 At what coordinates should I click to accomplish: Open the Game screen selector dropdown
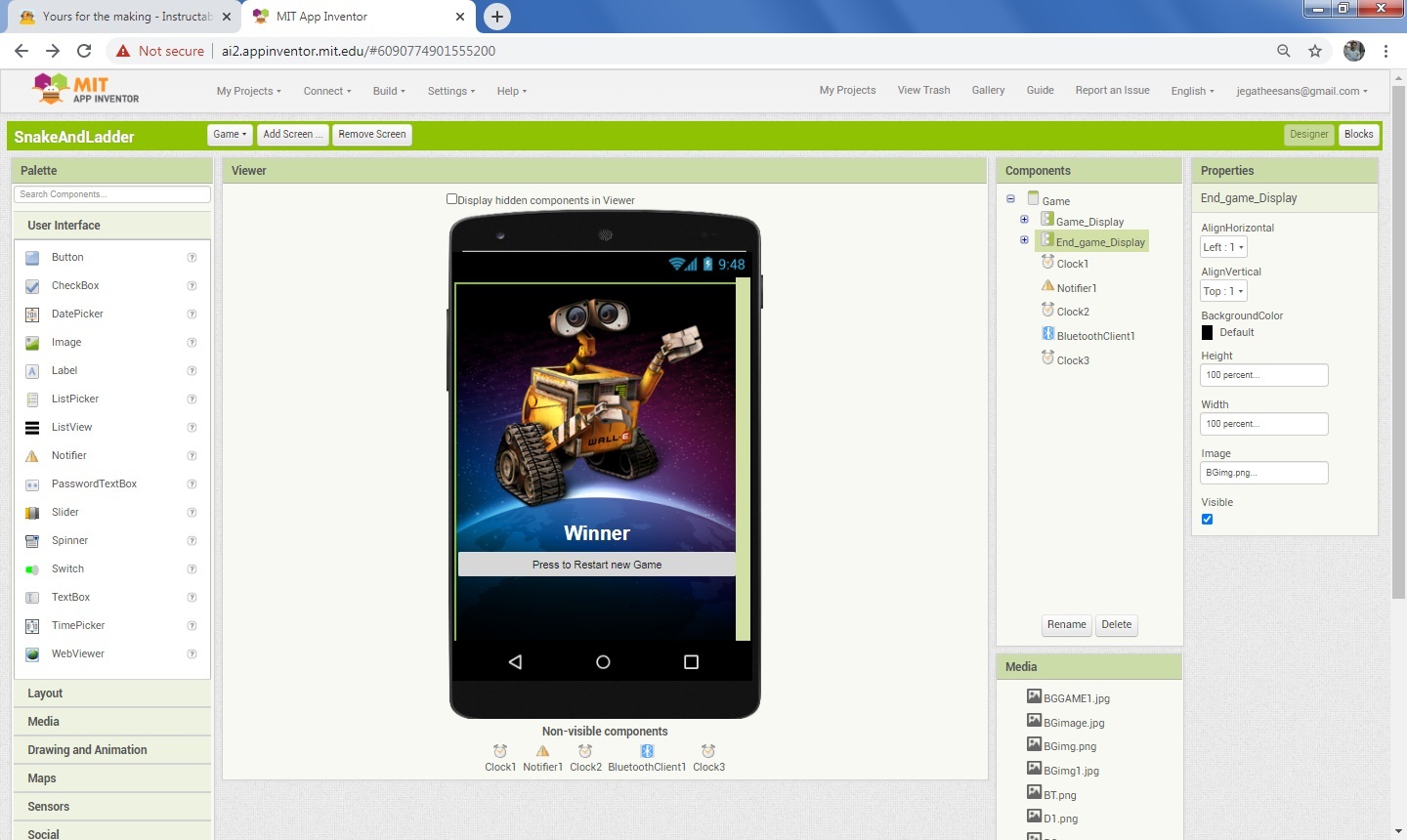[x=230, y=135]
